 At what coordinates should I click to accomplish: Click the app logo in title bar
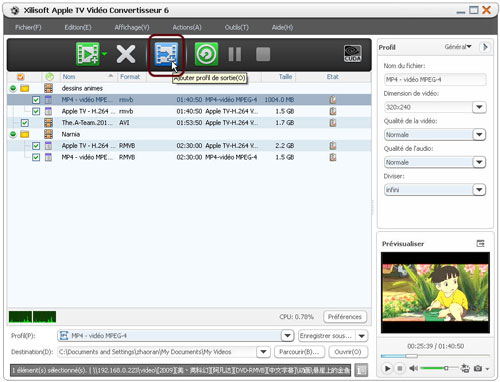[15, 11]
